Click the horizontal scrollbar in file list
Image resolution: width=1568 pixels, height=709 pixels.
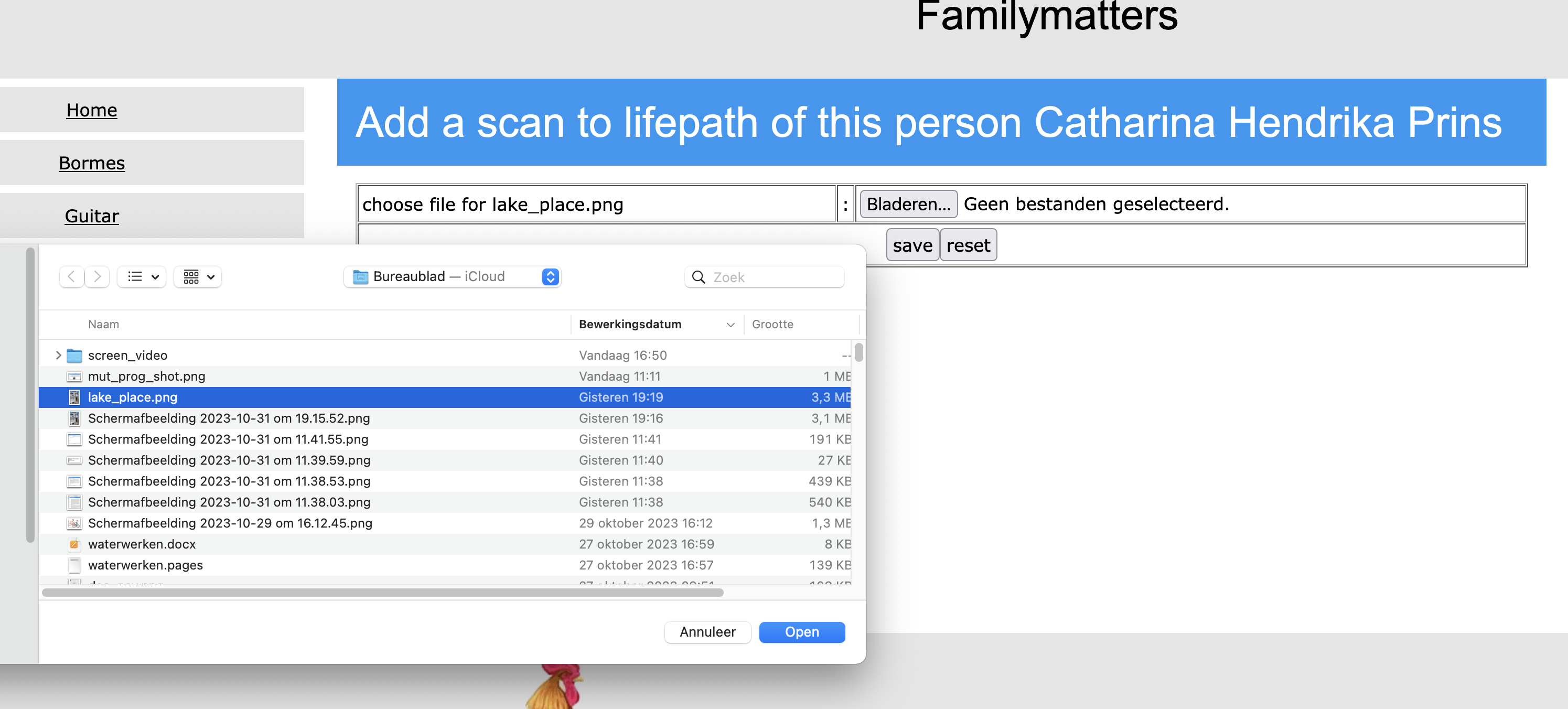click(x=382, y=593)
